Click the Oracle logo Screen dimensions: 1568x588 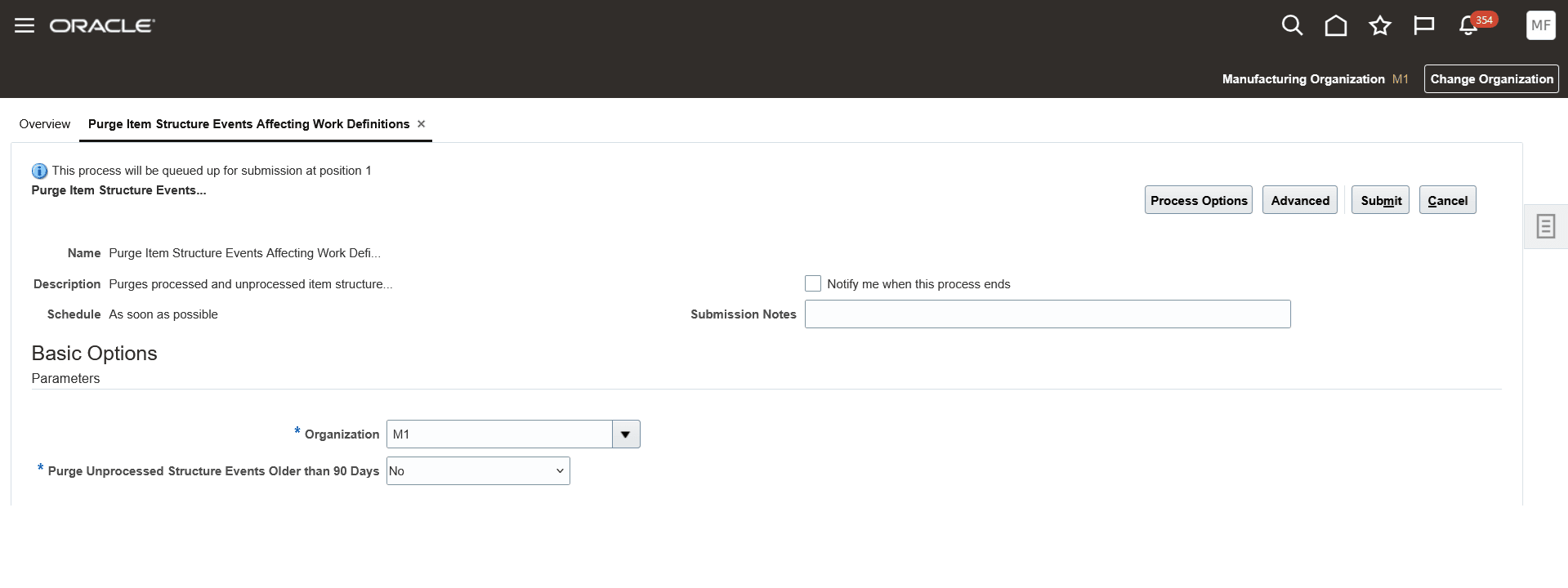[x=102, y=26]
